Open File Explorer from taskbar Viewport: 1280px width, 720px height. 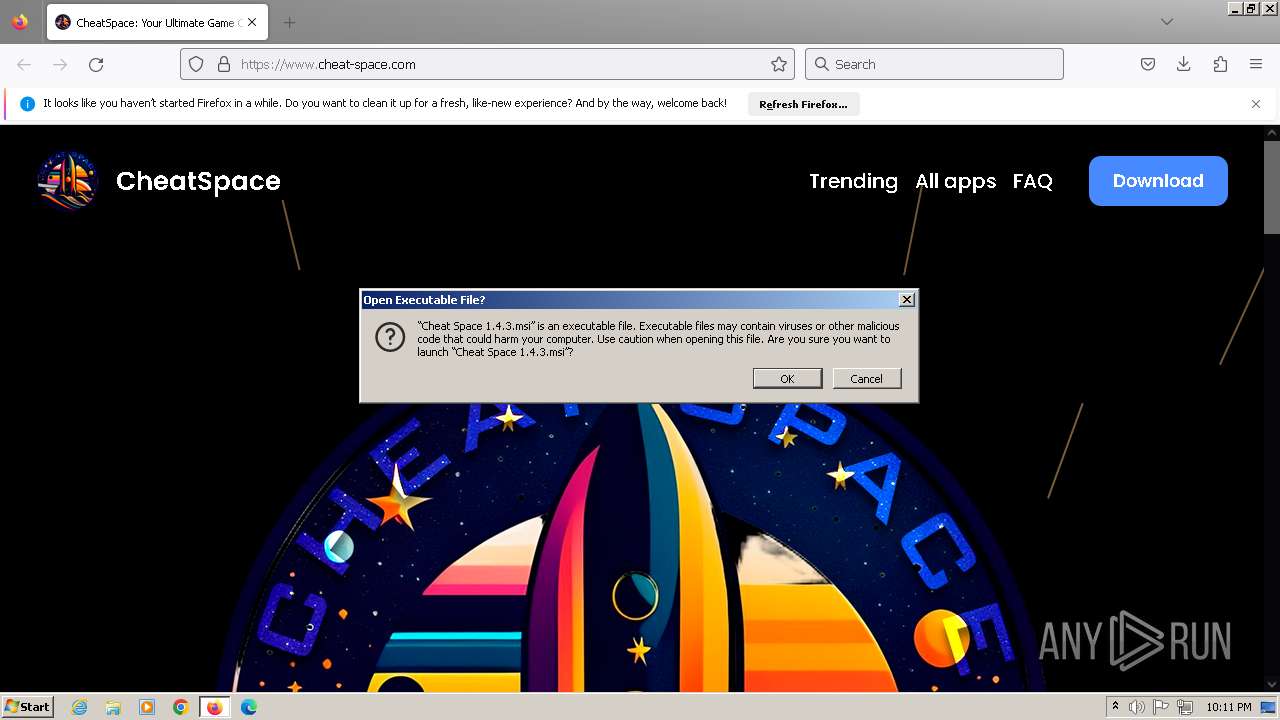113,707
